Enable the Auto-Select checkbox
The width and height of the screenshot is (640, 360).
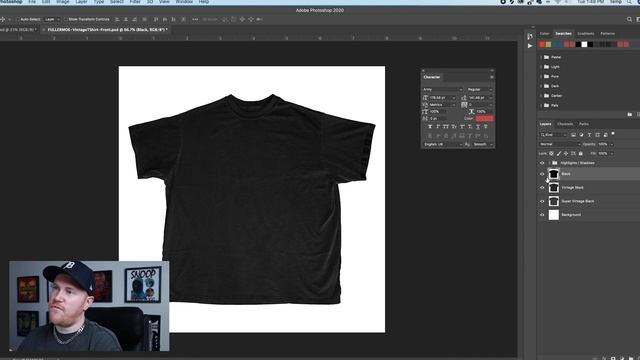coord(18,19)
